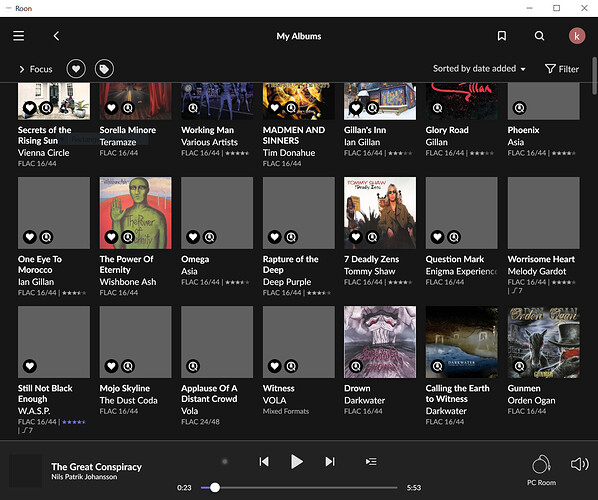Viewport: 598px width, 500px height.
Task: Open artist link 'Melody Gardot'
Action: tap(537, 271)
